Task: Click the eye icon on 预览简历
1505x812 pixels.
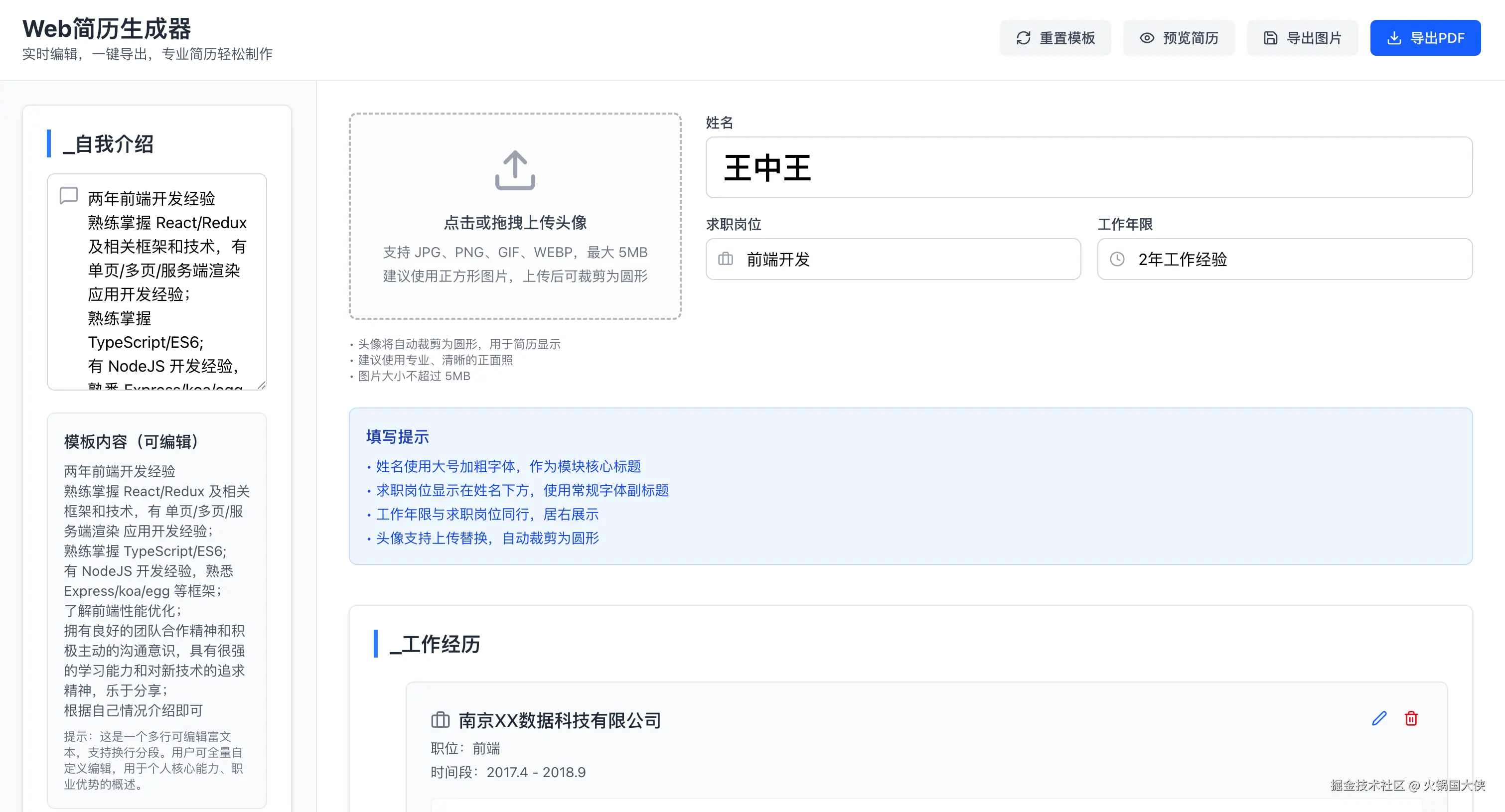Action: point(1147,38)
